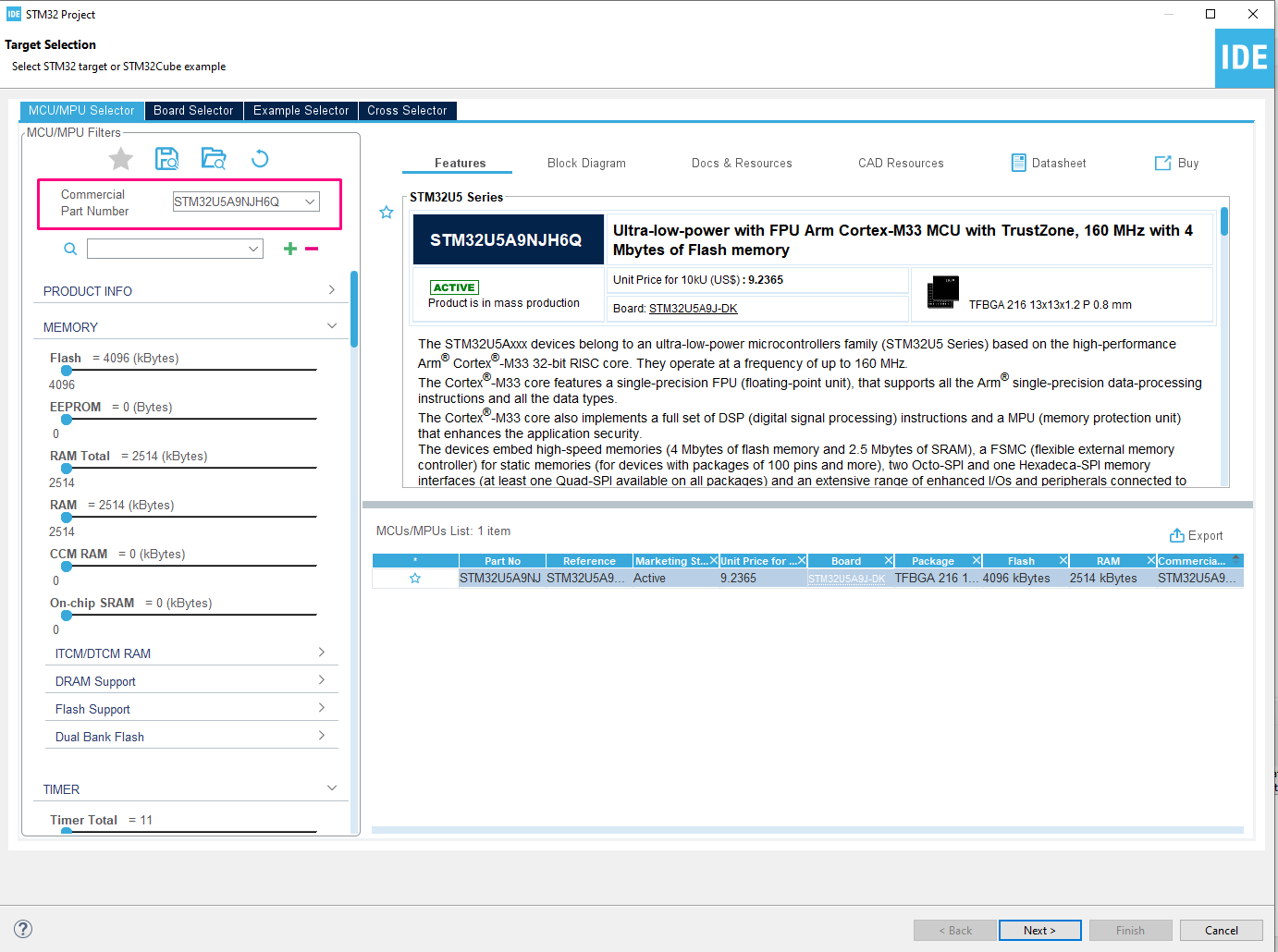
Task: Export the MCUs/MPUs list
Action: (x=1197, y=535)
